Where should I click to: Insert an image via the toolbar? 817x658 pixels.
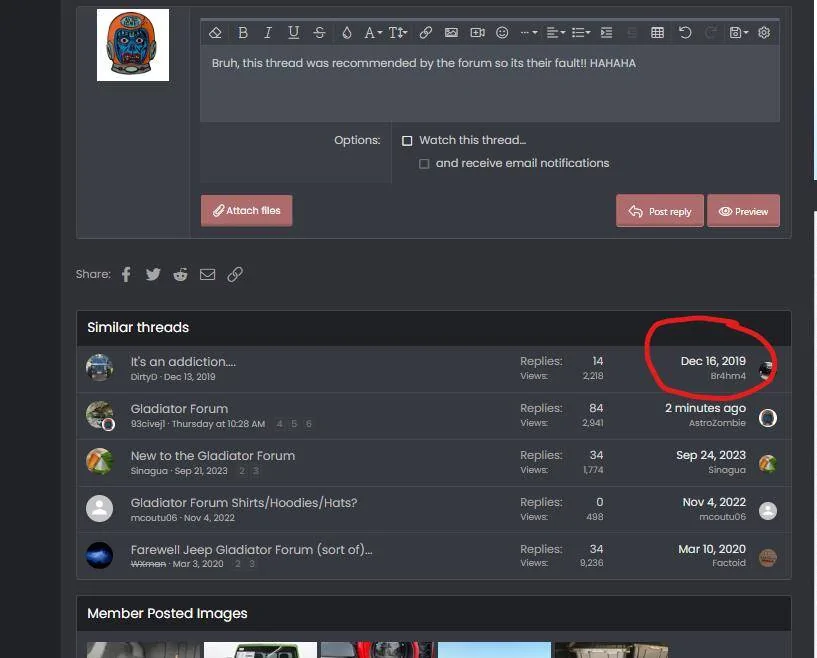click(451, 33)
